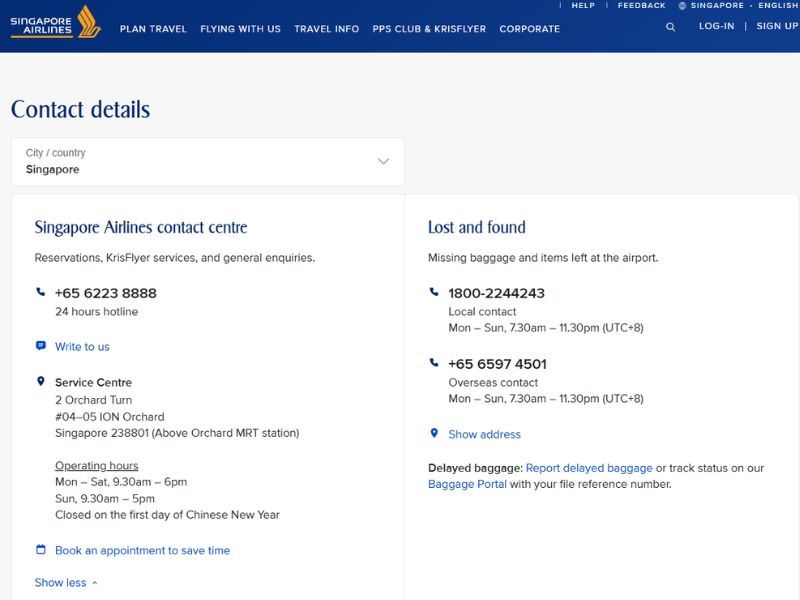The height and width of the screenshot is (600, 800).
Task: Click calendar icon beside Book an appointment
Action: [x=41, y=549]
